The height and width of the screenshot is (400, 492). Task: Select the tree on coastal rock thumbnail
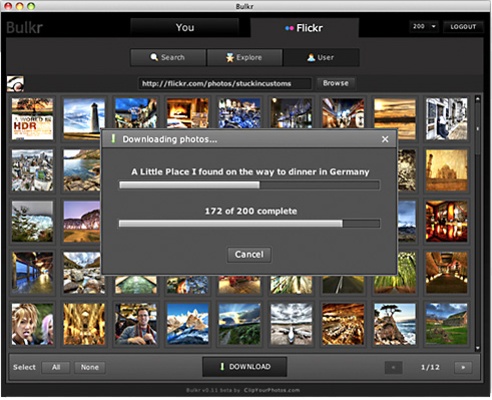pos(395,324)
